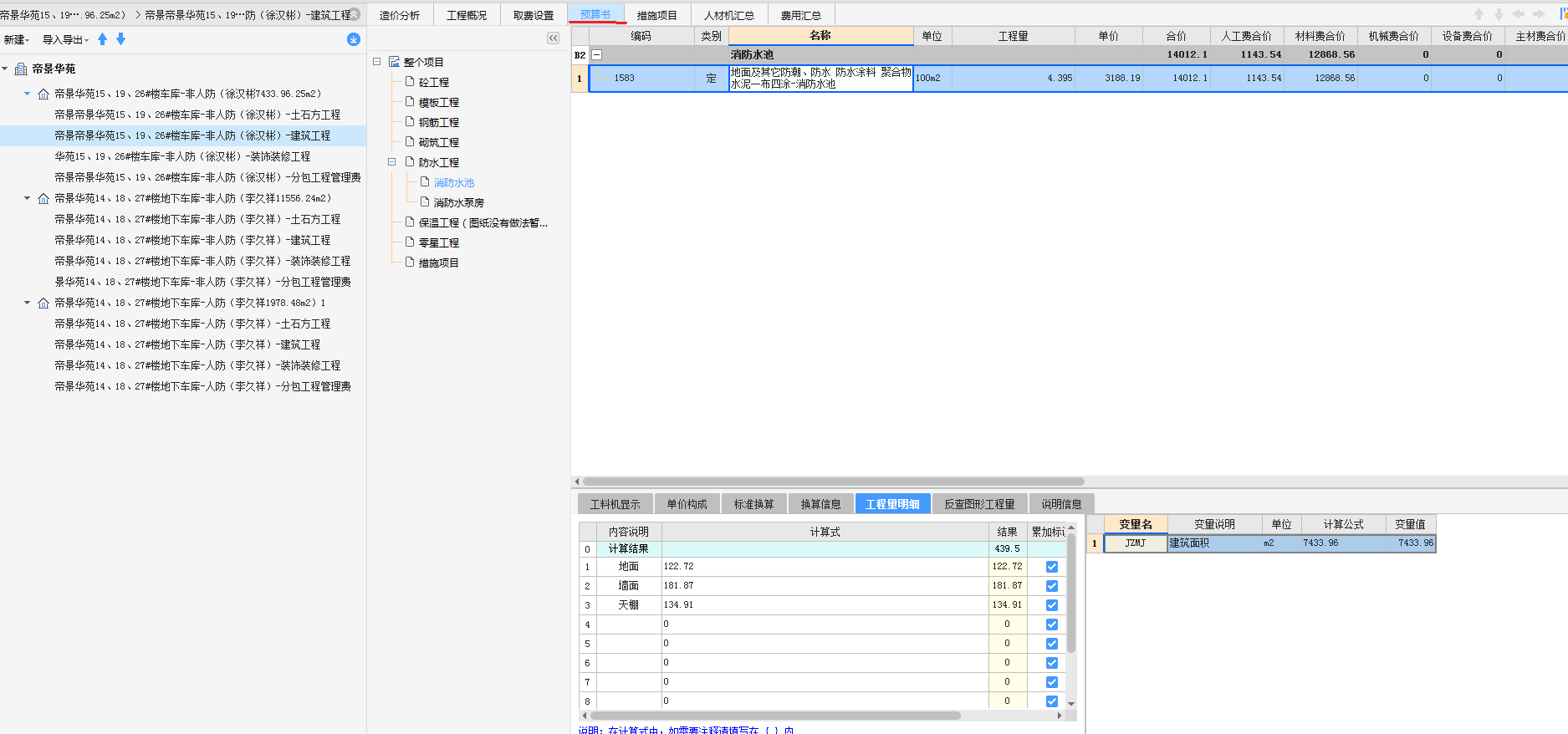Click the blue move-up arrow in project toolbar
Image resolution: width=1568 pixels, height=734 pixels.
[x=102, y=39]
